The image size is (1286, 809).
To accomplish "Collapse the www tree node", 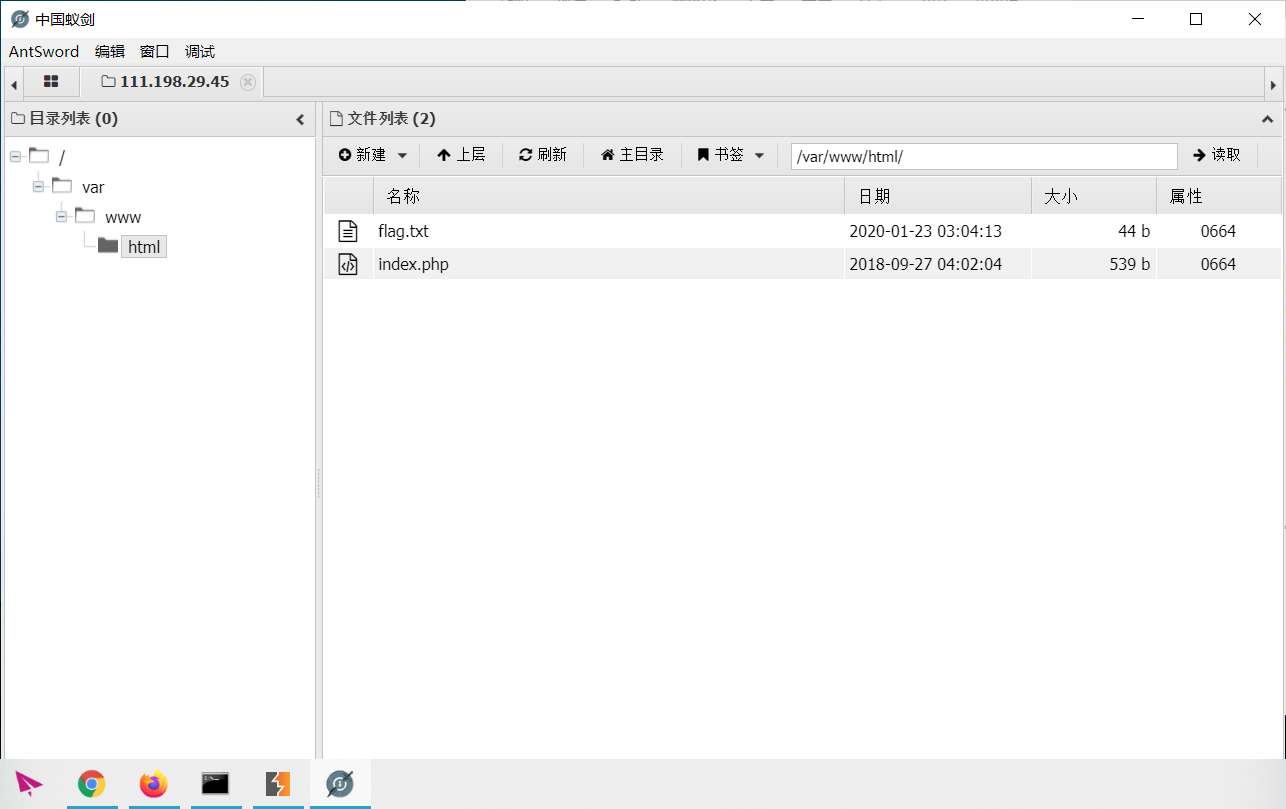I will (x=61, y=217).
